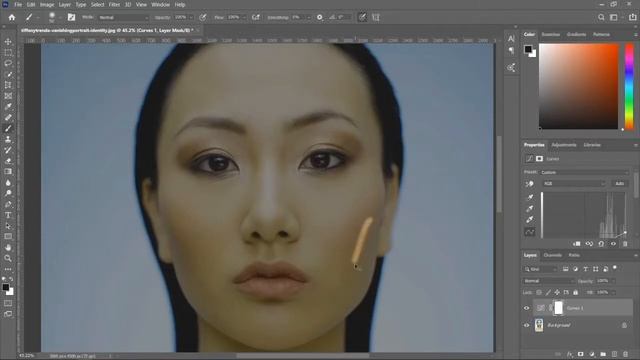Open the RGB channel dropdown in Curves
Screen dimensions: 640x360
coord(574,184)
